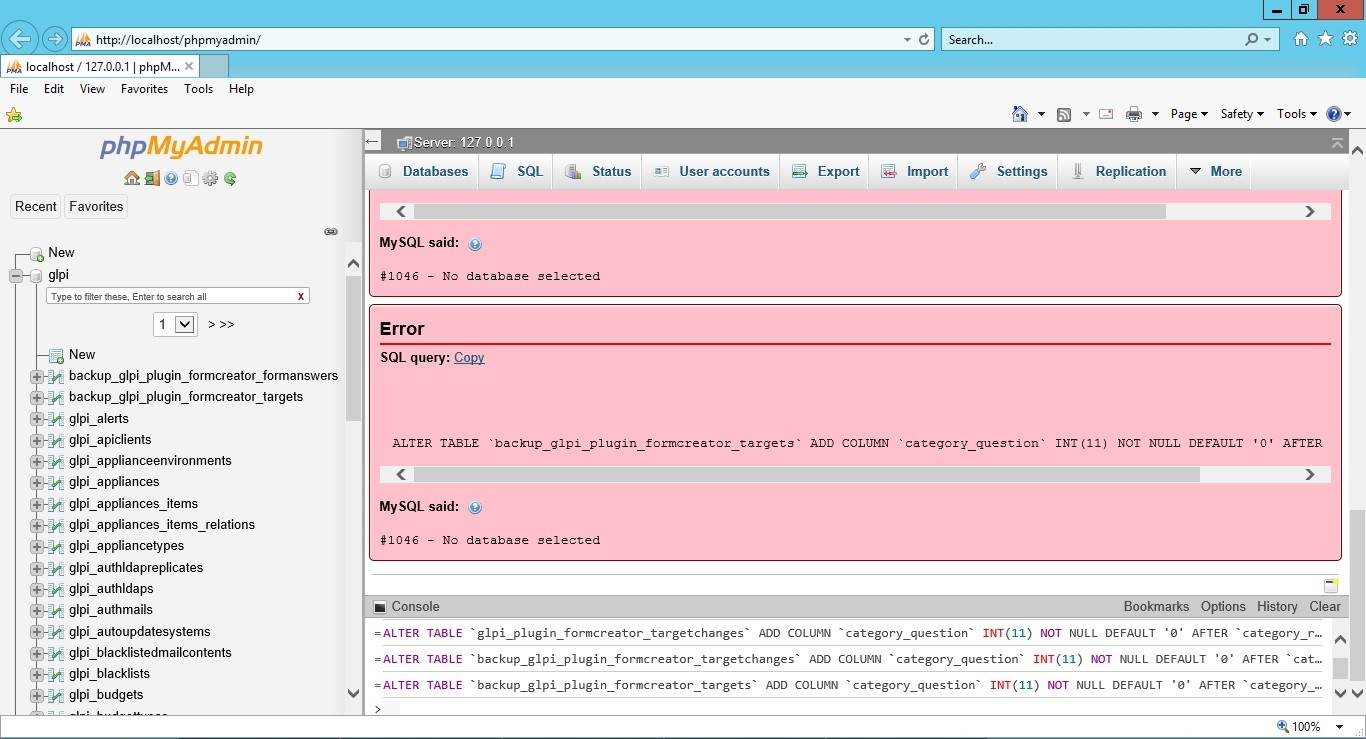Open panel settings with the gear icon

pyautogui.click(x=210, y=178)
